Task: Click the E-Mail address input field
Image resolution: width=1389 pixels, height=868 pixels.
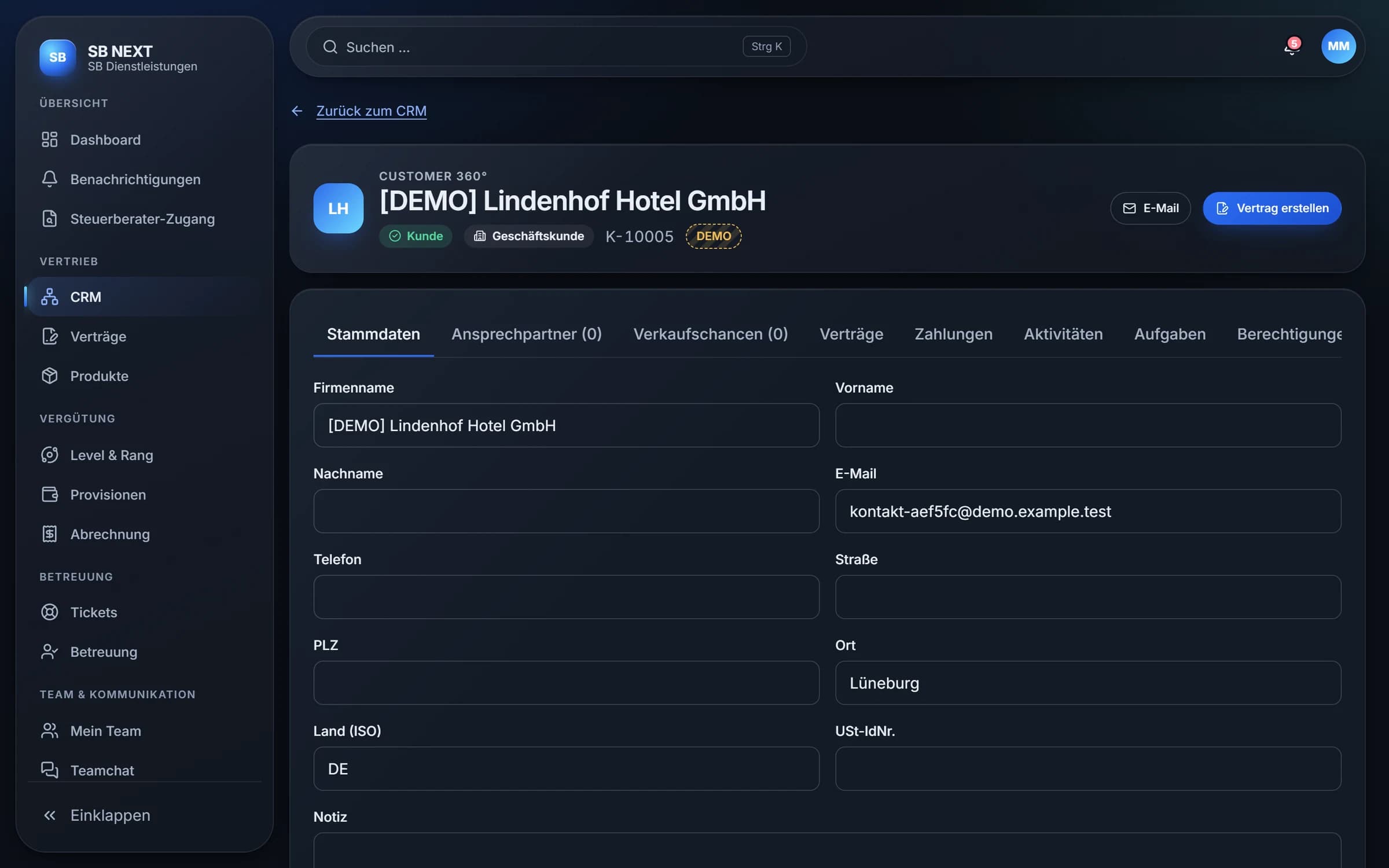Action: pyautogui.click(x=1087, y=511)
